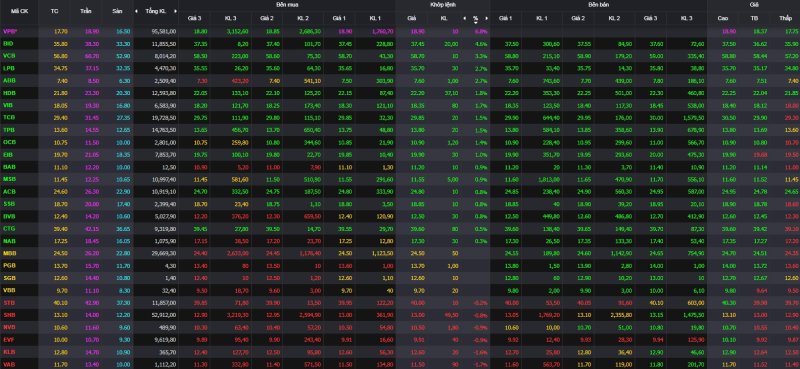Image resolution: width=800 pixels, height=369 pixels.
Task: Click the Cao high price header
Action: point(723,18)
